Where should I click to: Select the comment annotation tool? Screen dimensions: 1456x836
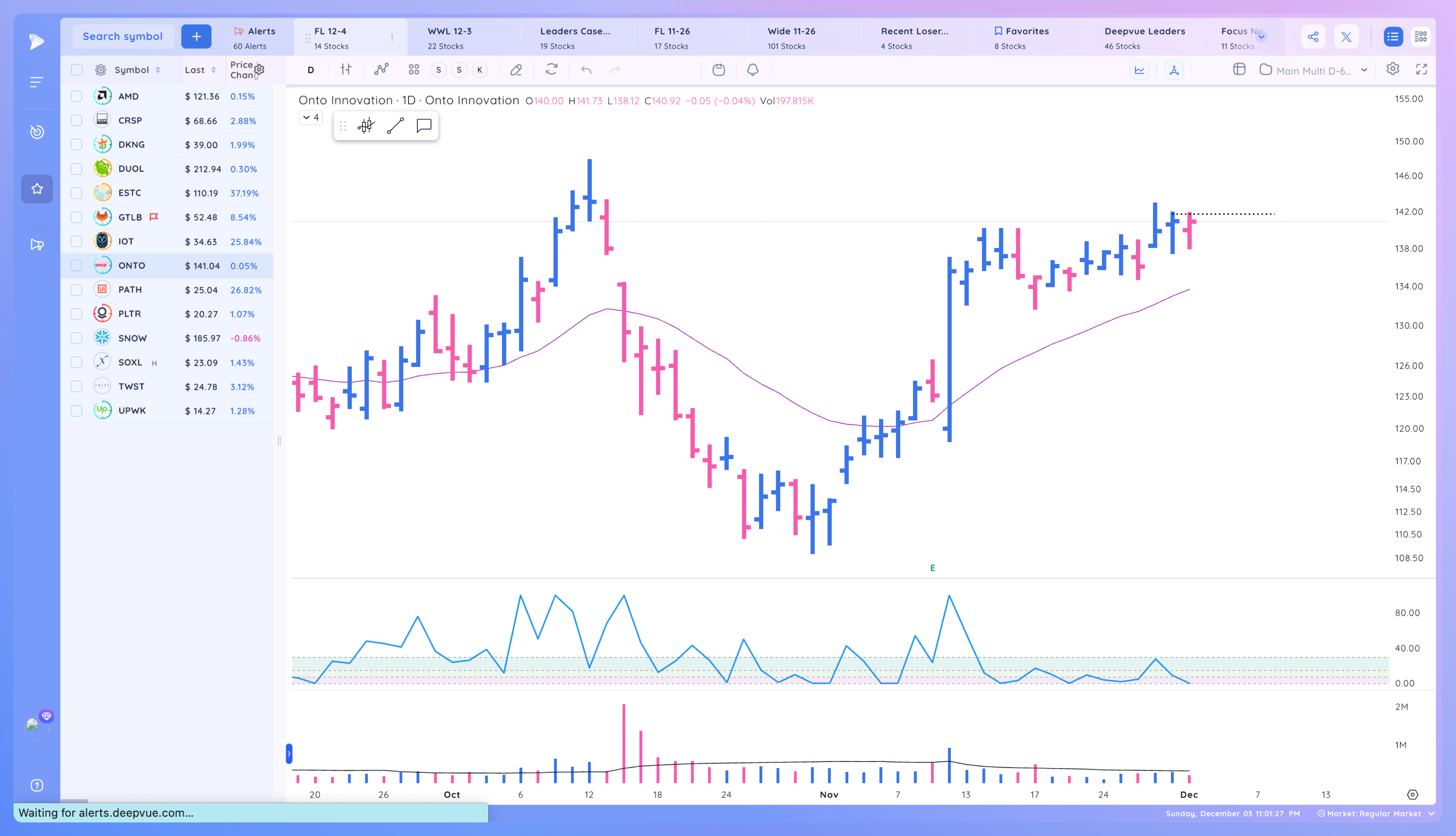coord(424,126)
